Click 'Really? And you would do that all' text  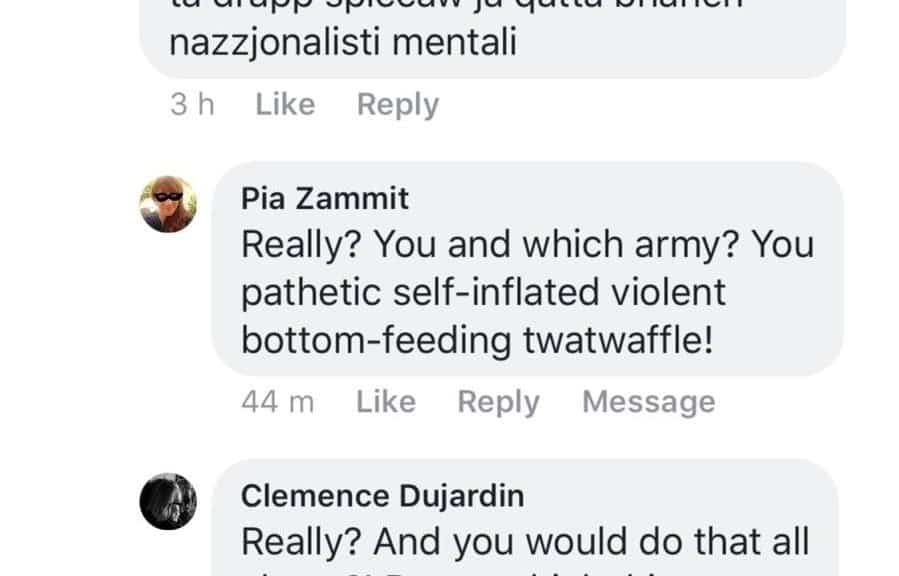pyautogui.click(x=524, y=543)
